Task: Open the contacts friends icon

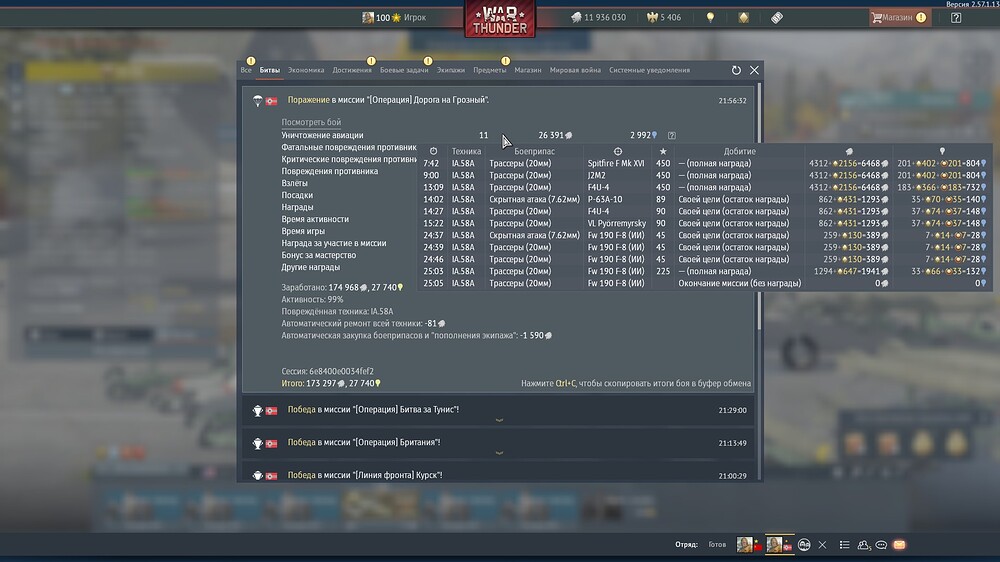Action: [864, 545]
